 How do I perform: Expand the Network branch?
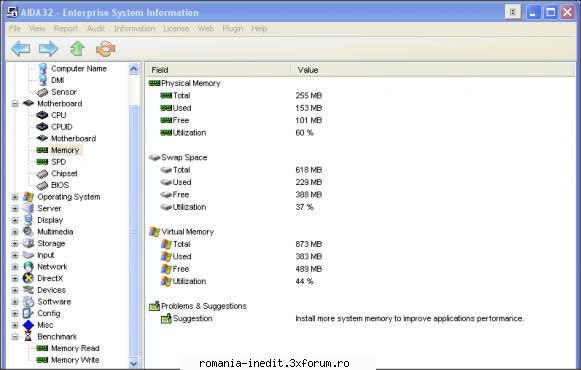(15, 267)
